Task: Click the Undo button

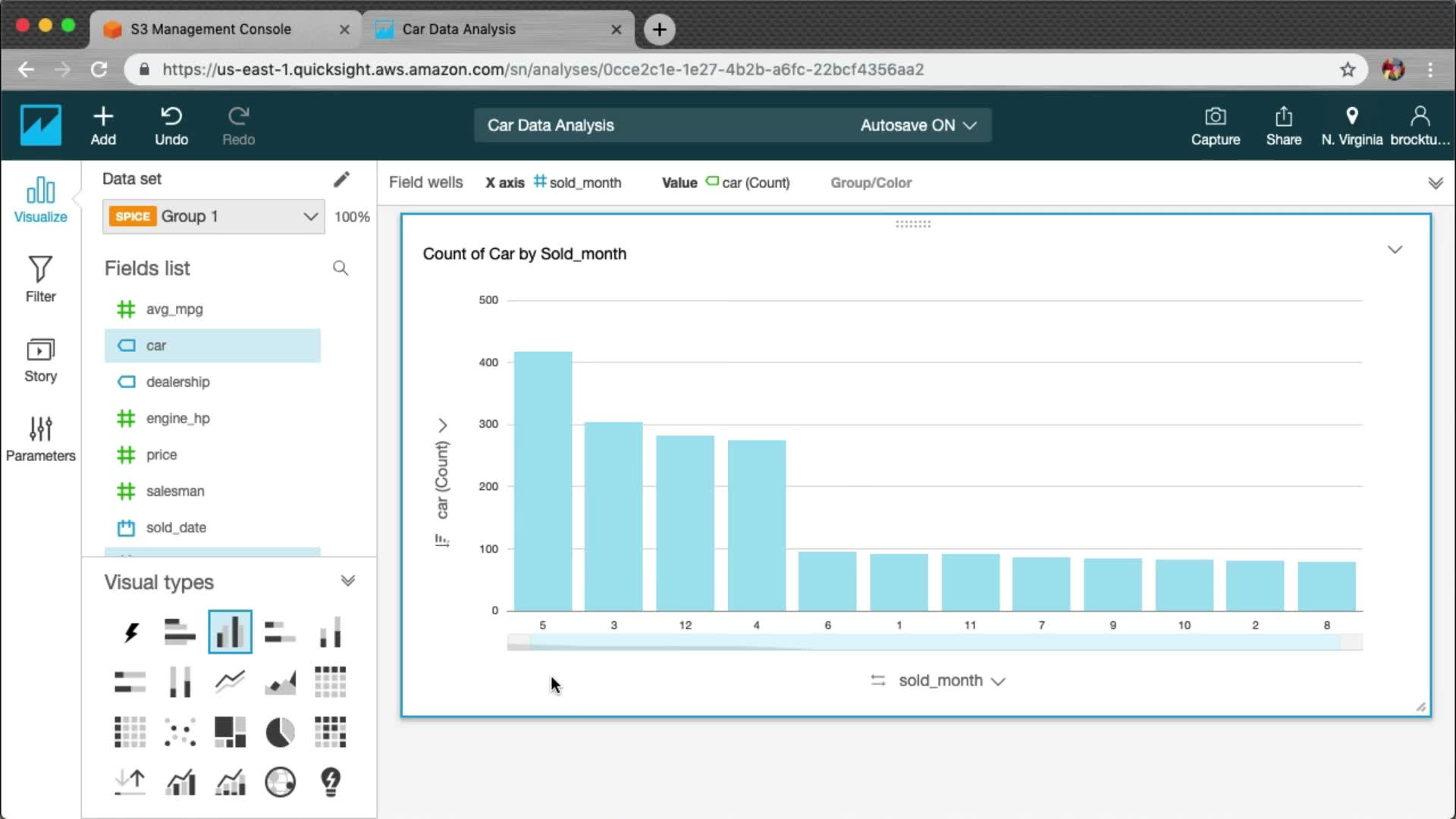Action: pyautogui.click(x=171, y=126)
